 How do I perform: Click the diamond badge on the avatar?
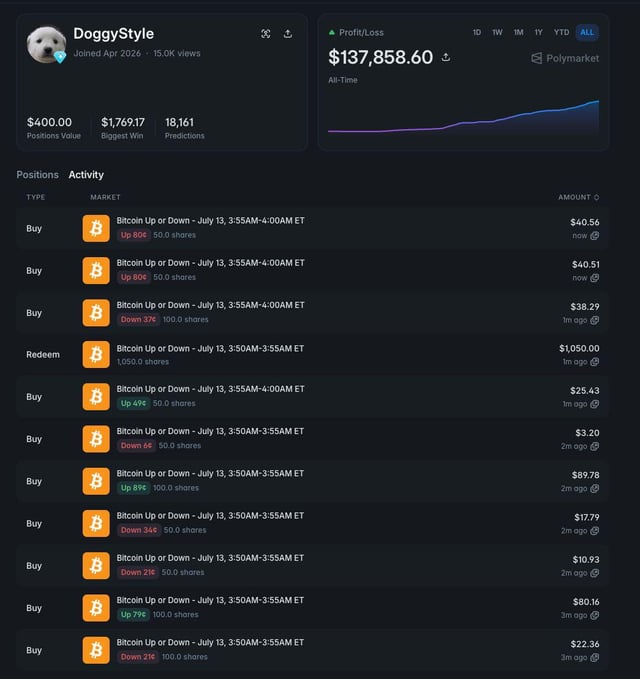(60, 57)
